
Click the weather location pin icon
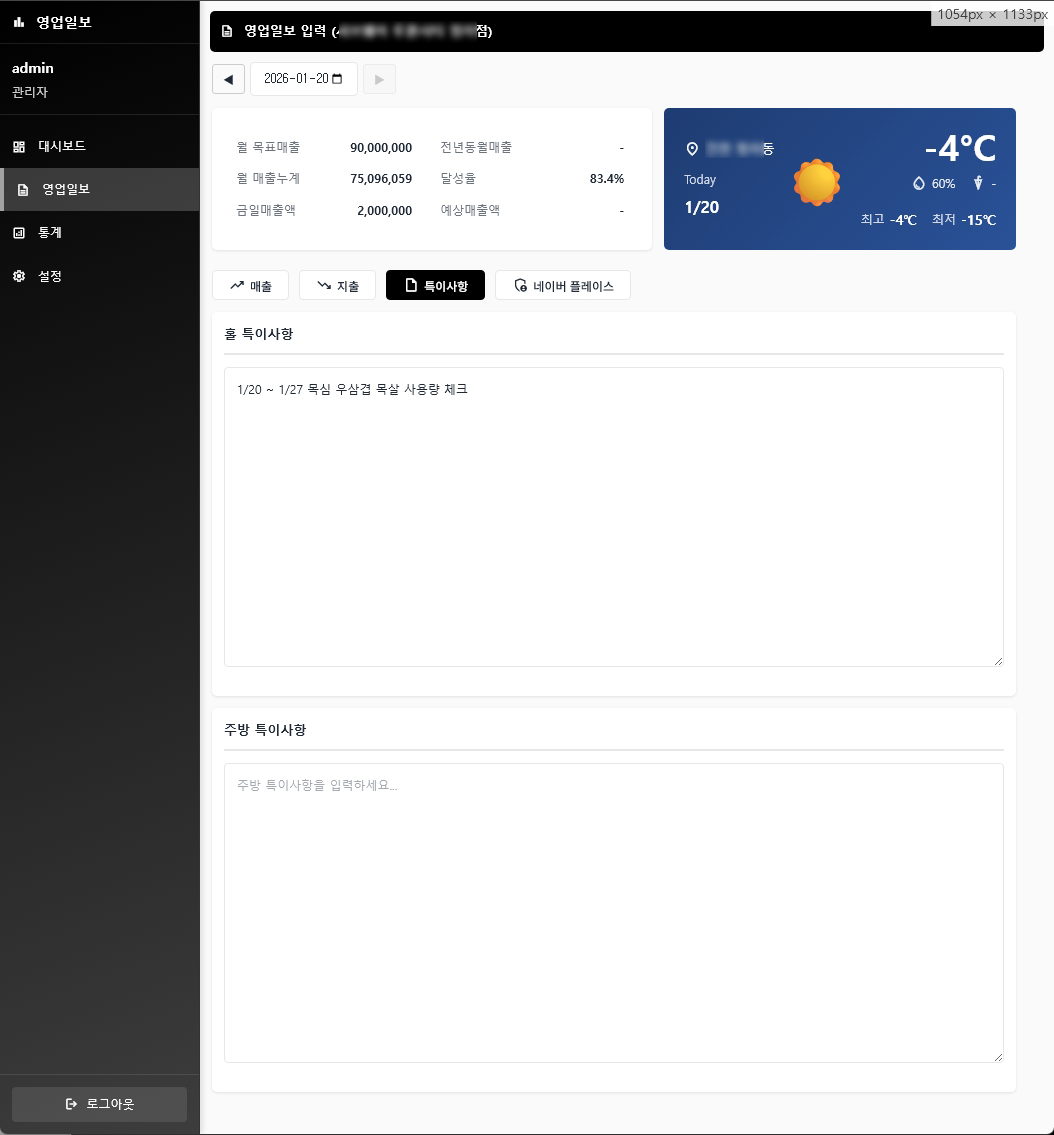click(692, 149)
